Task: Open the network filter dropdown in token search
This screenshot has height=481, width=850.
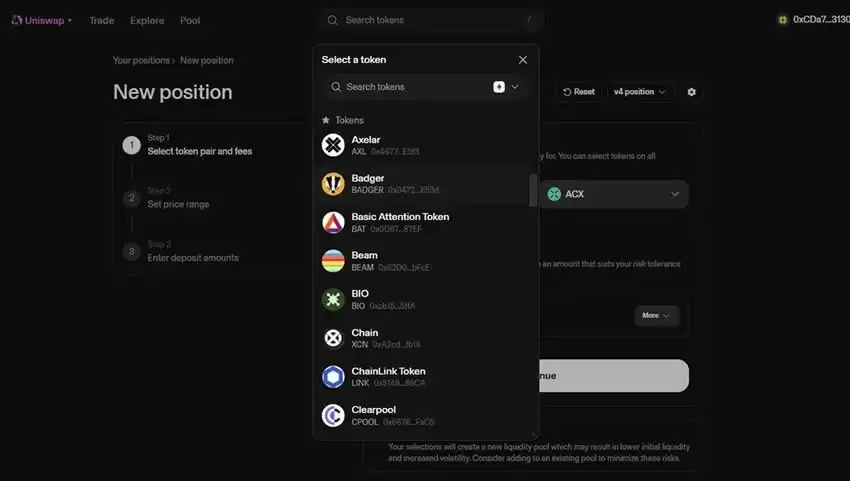Action: tap(506, 87)
